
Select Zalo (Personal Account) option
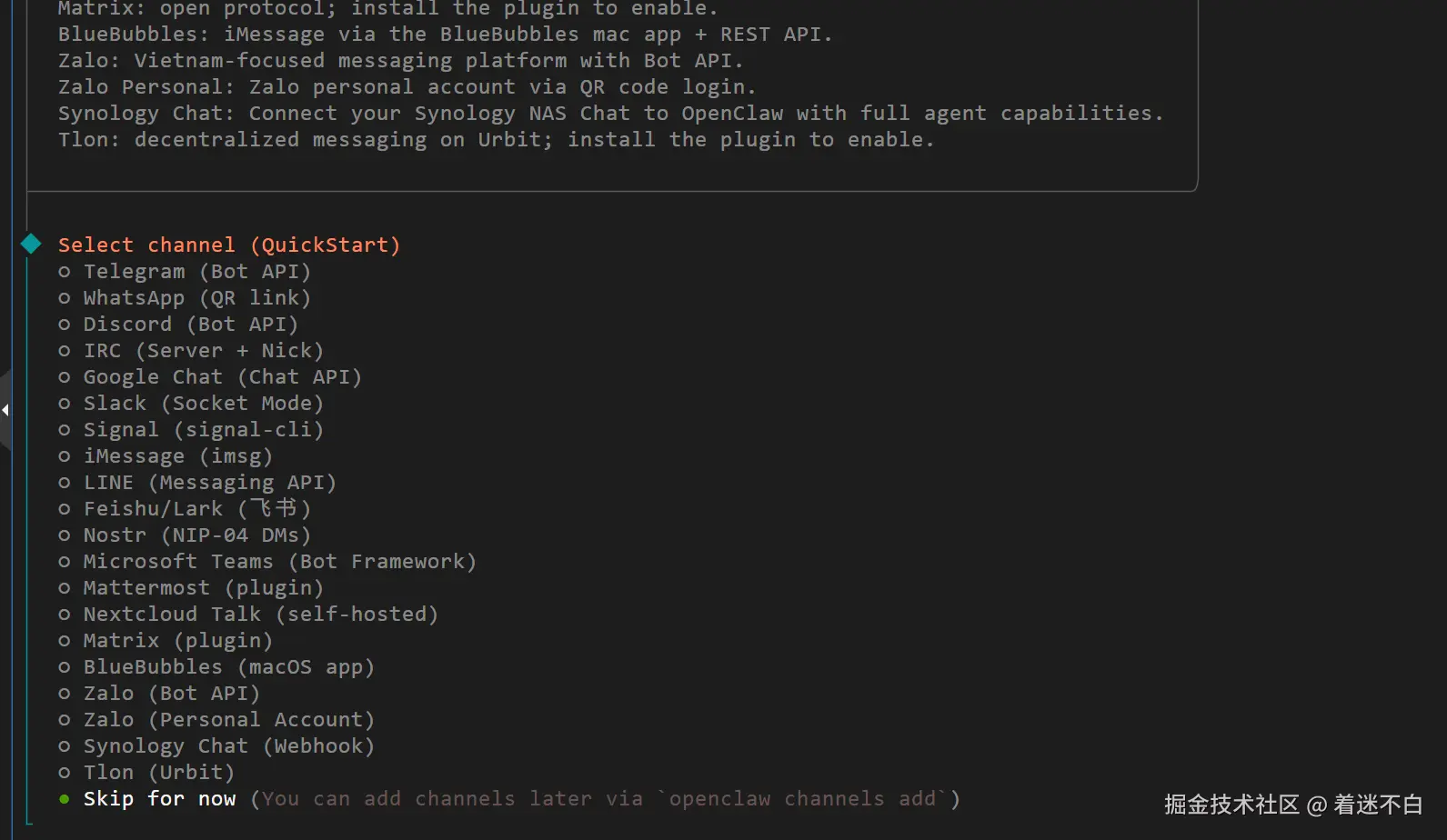pos(228,720)
